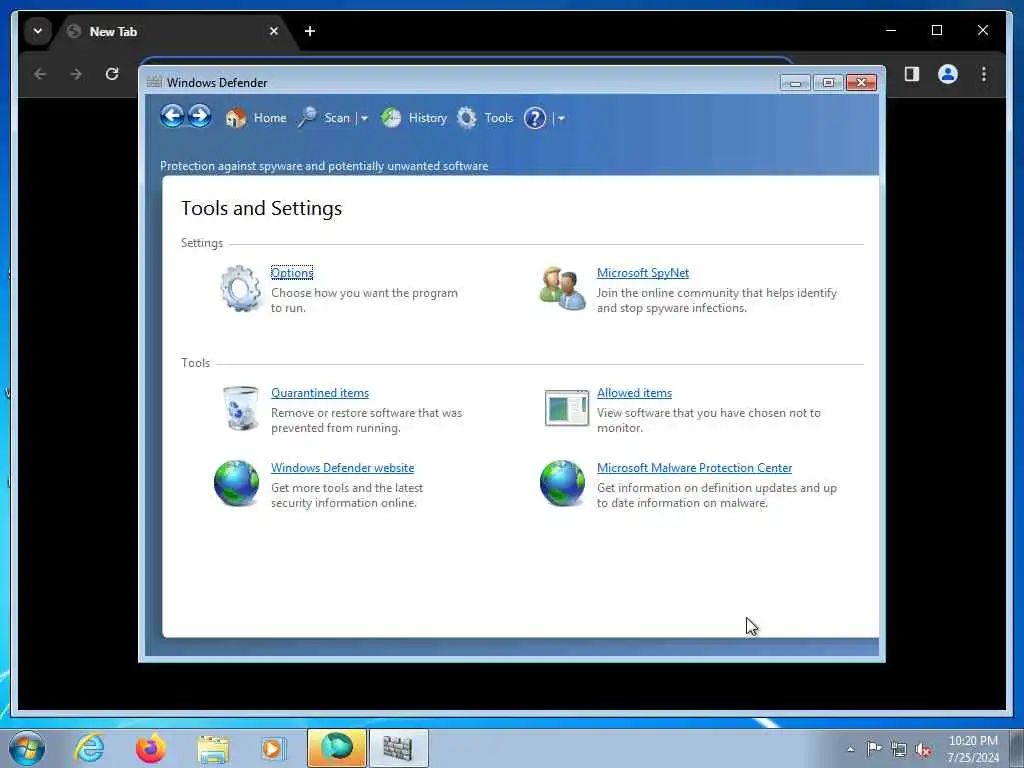The height and width of the screenshot is (768, 1024).
Task: Open the taskbar clock showing 10:20 PM
Action: (x=973, y=749)
